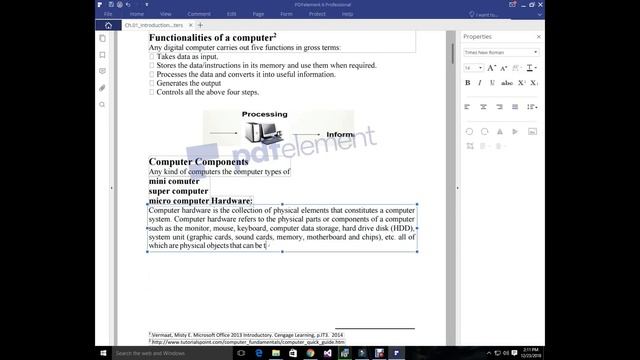This screenshot has height=360, width=640.
Task: Launch Microsoft Edge from taskbar
Action: click(x=258, y=353)
